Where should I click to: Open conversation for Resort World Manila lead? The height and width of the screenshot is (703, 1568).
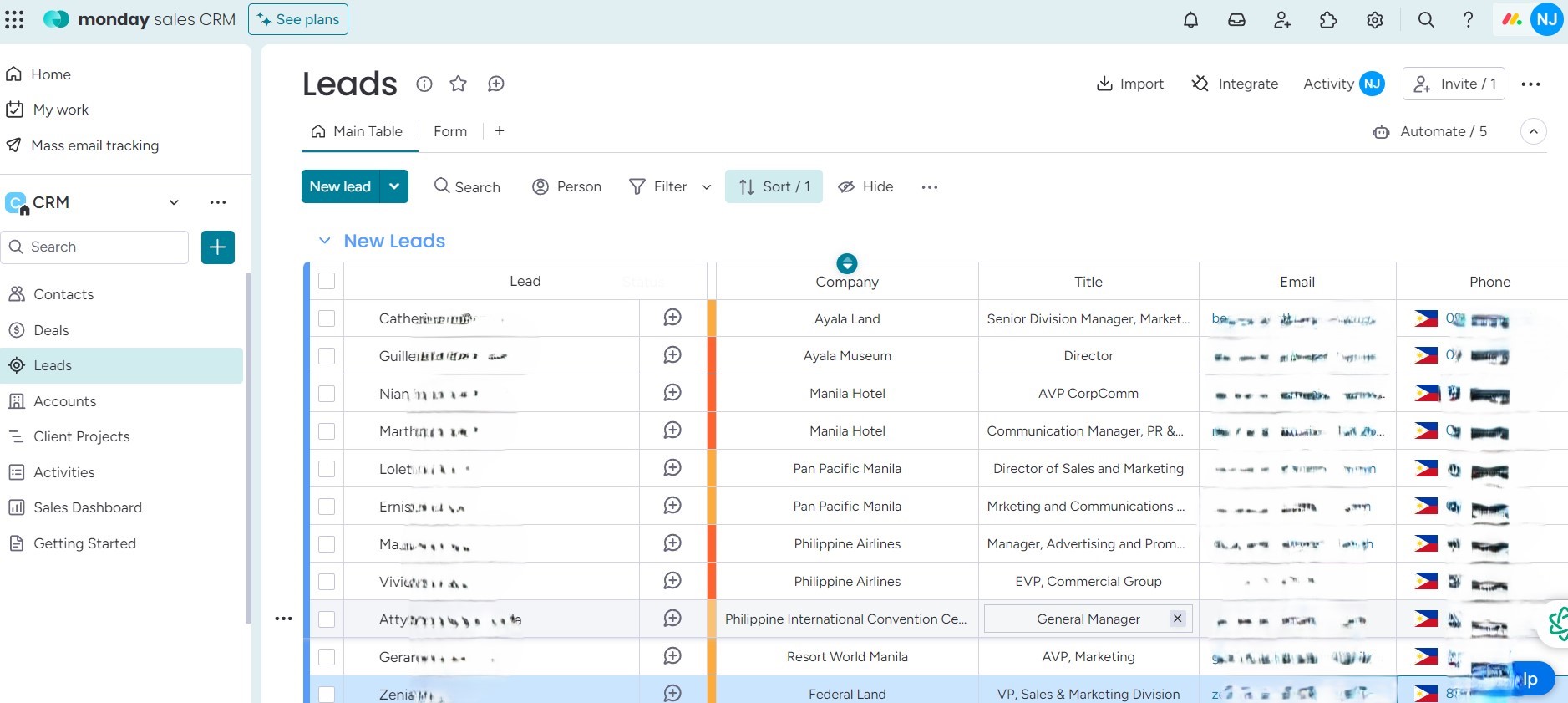tap(672, 656)
